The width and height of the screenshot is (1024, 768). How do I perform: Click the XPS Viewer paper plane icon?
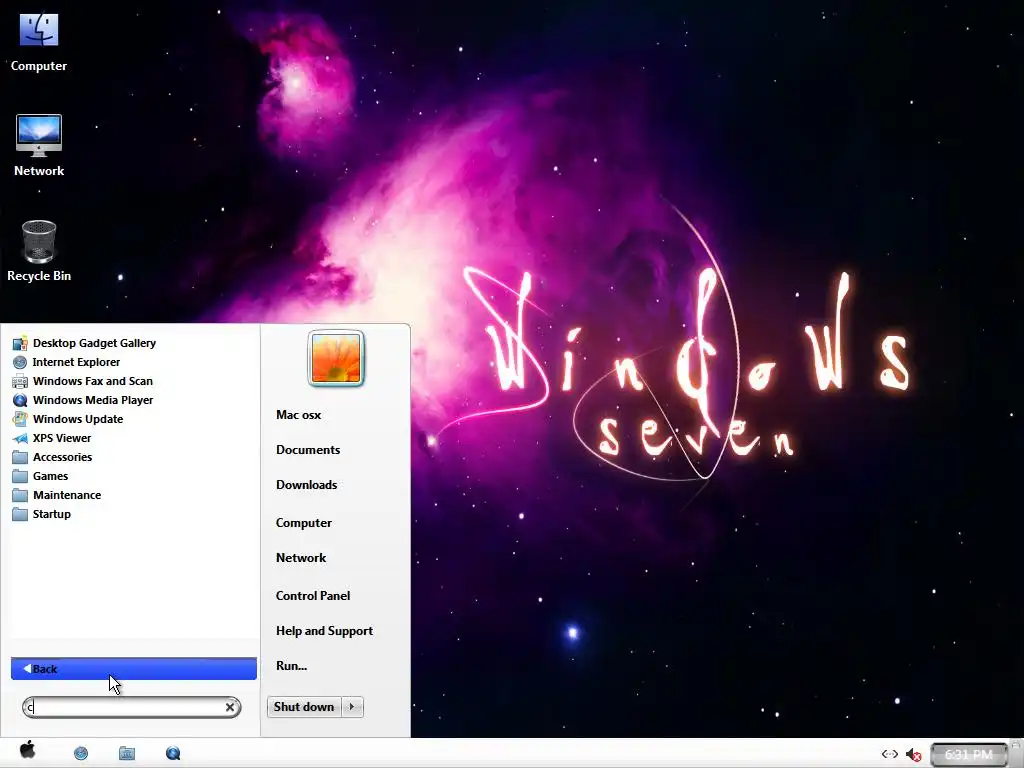[x=20, y=438]
